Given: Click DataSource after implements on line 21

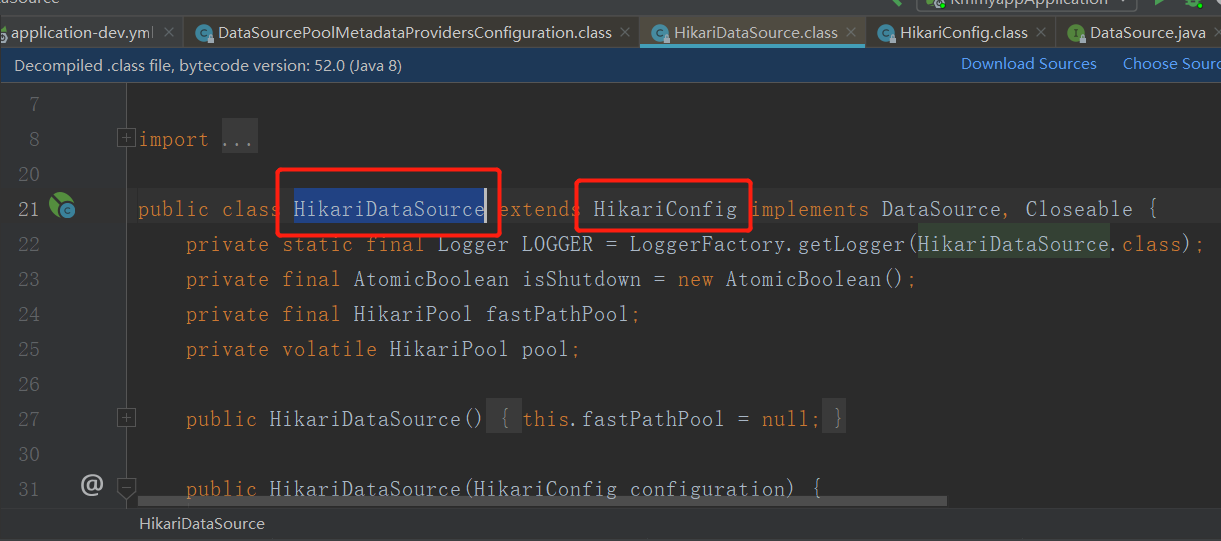Looking at the screenshot, I should tap(941, 209).
